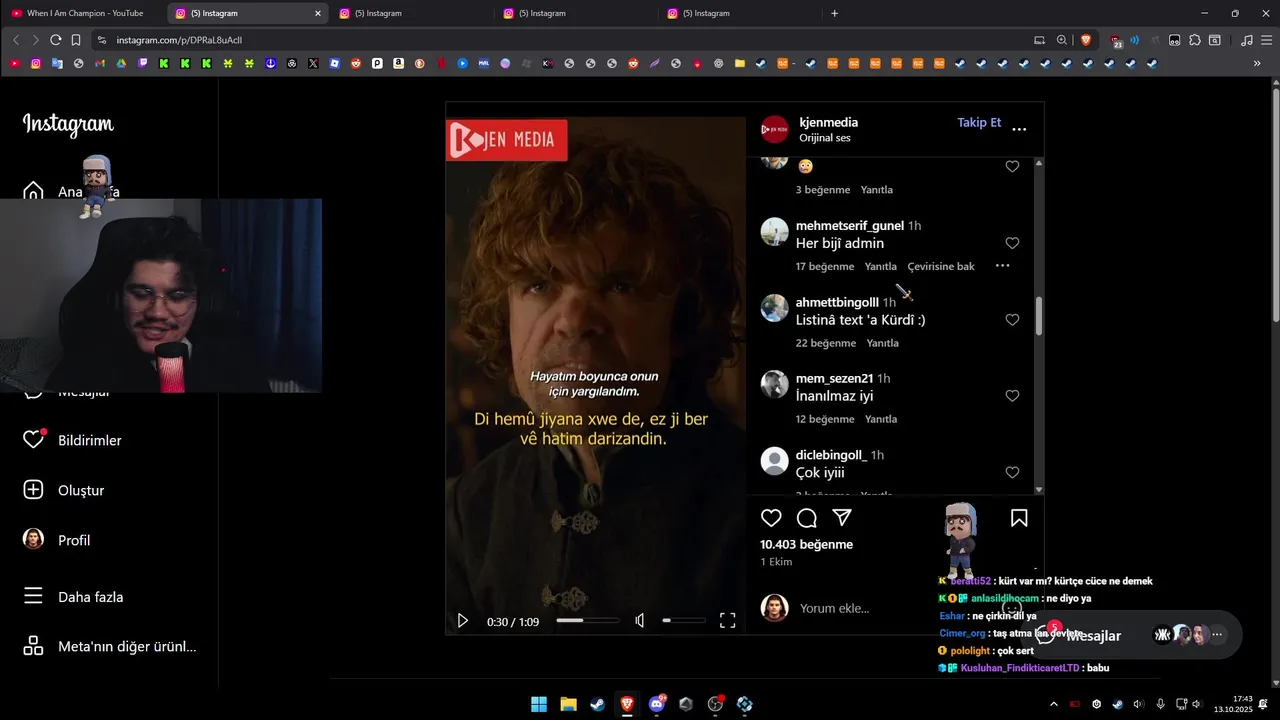Viewport: 1280px width, 720px height.
Task: Open the Gmail bookmark
Action: pyautogui.click(x=100, y=63)
